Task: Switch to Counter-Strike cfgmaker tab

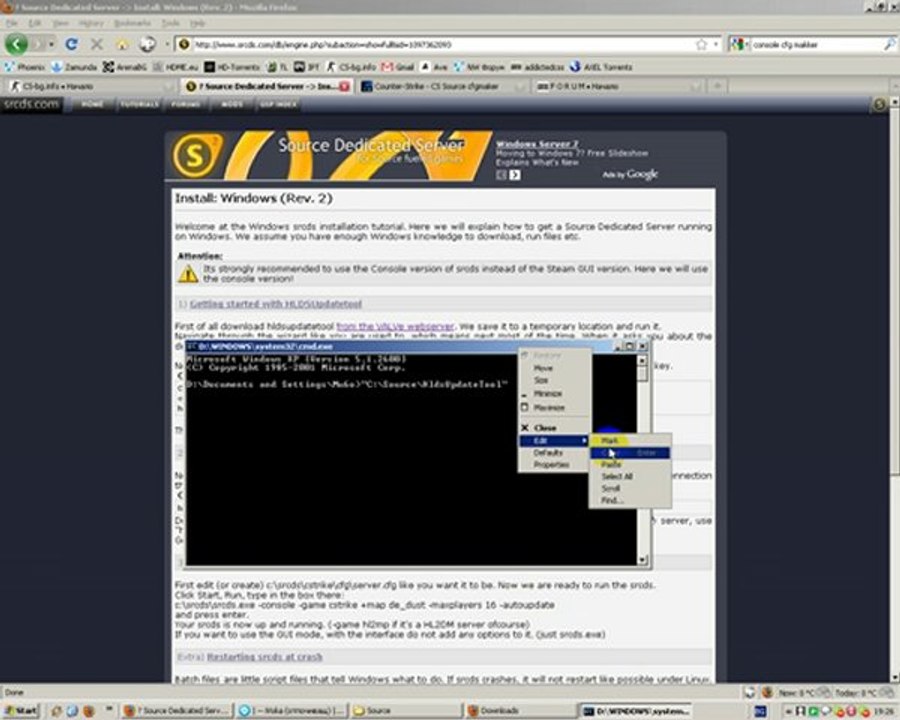Action: 441,87
